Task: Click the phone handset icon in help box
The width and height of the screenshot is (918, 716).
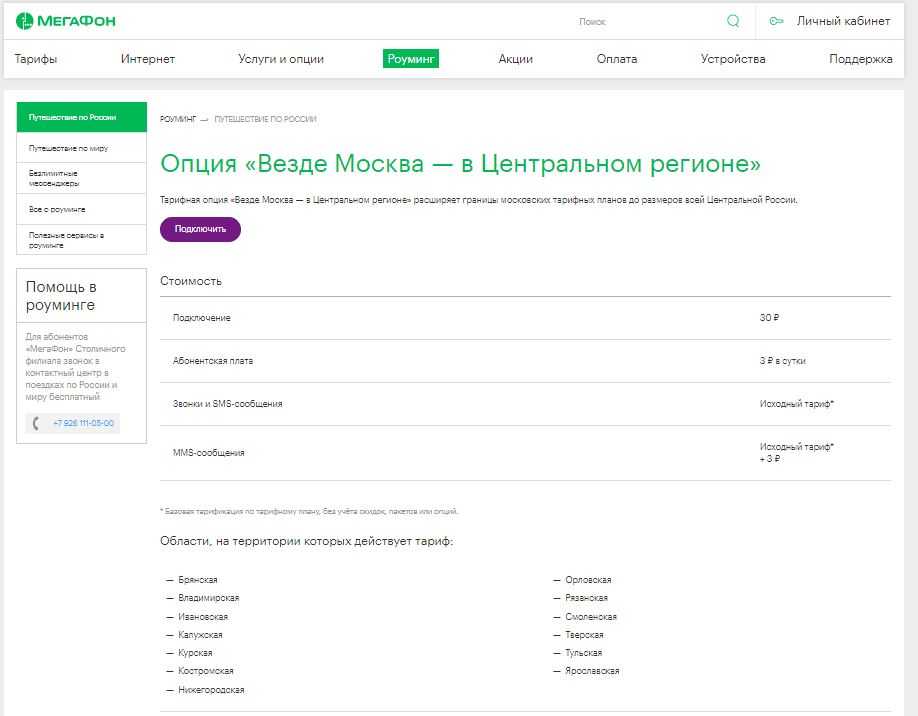Action: pyautogui.click(x=37, y=423)
